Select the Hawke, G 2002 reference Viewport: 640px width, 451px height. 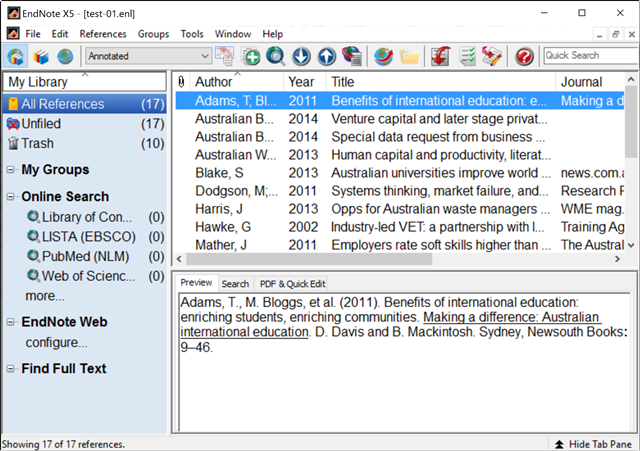[x=400, y=227]
